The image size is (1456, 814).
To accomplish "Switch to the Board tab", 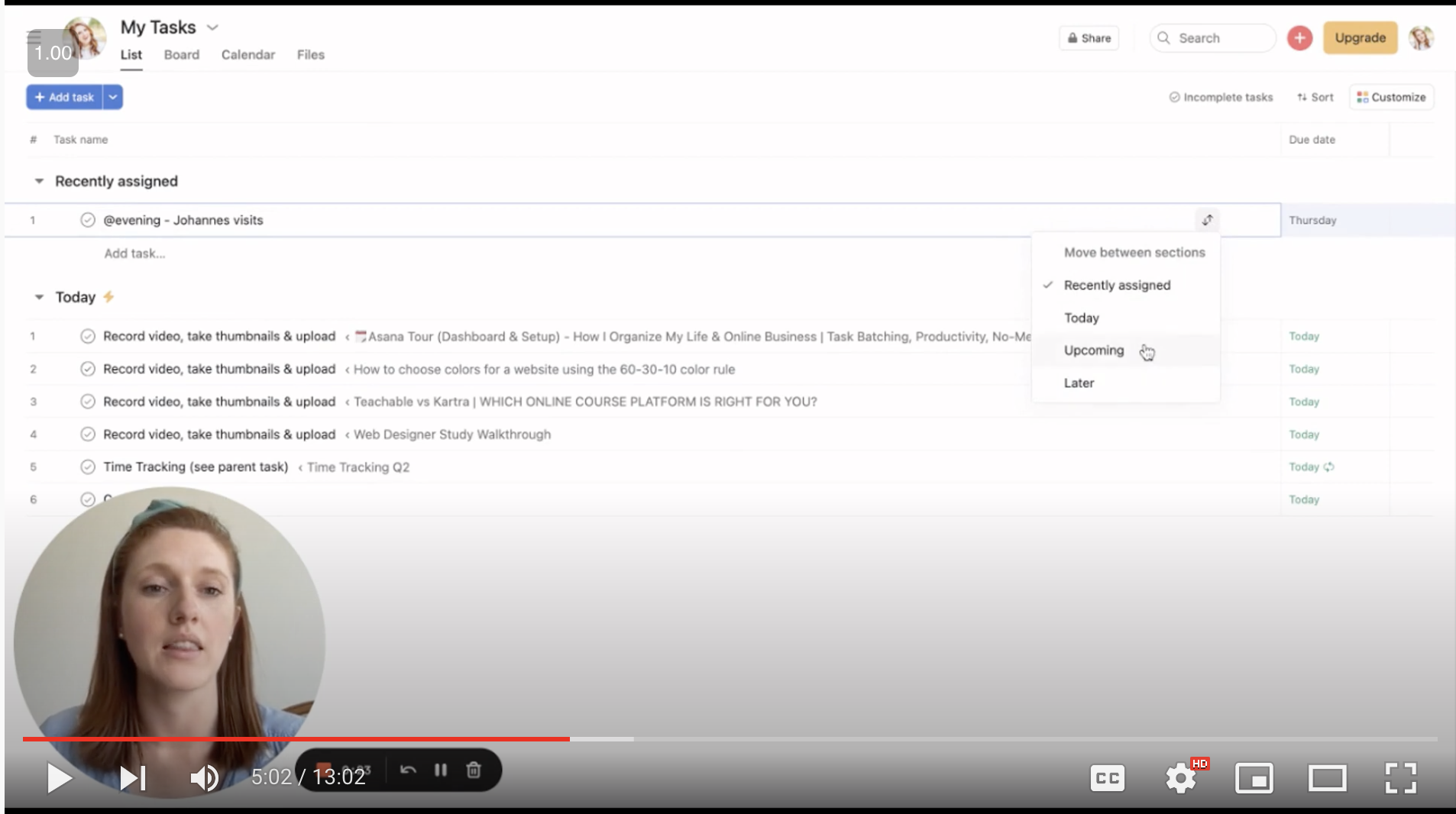I will (182, 55).
